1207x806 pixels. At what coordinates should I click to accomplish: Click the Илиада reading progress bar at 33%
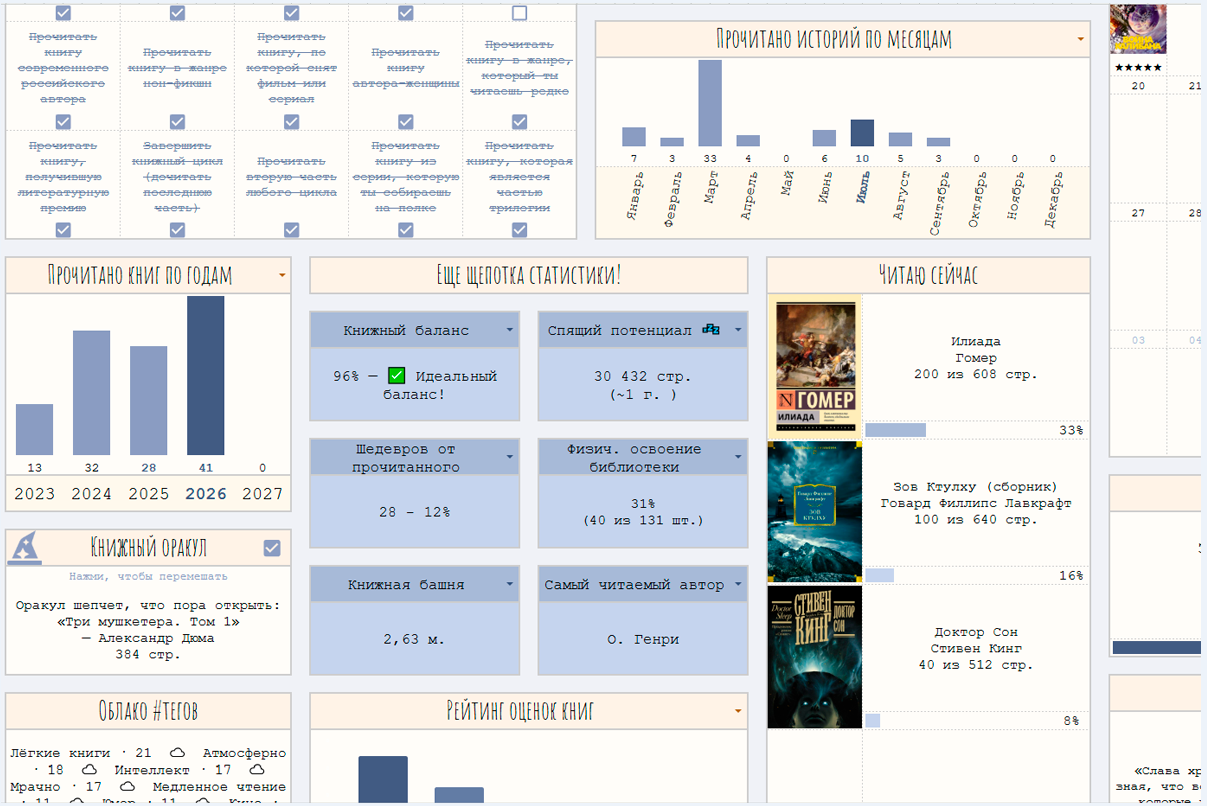(x=896, y=430)
